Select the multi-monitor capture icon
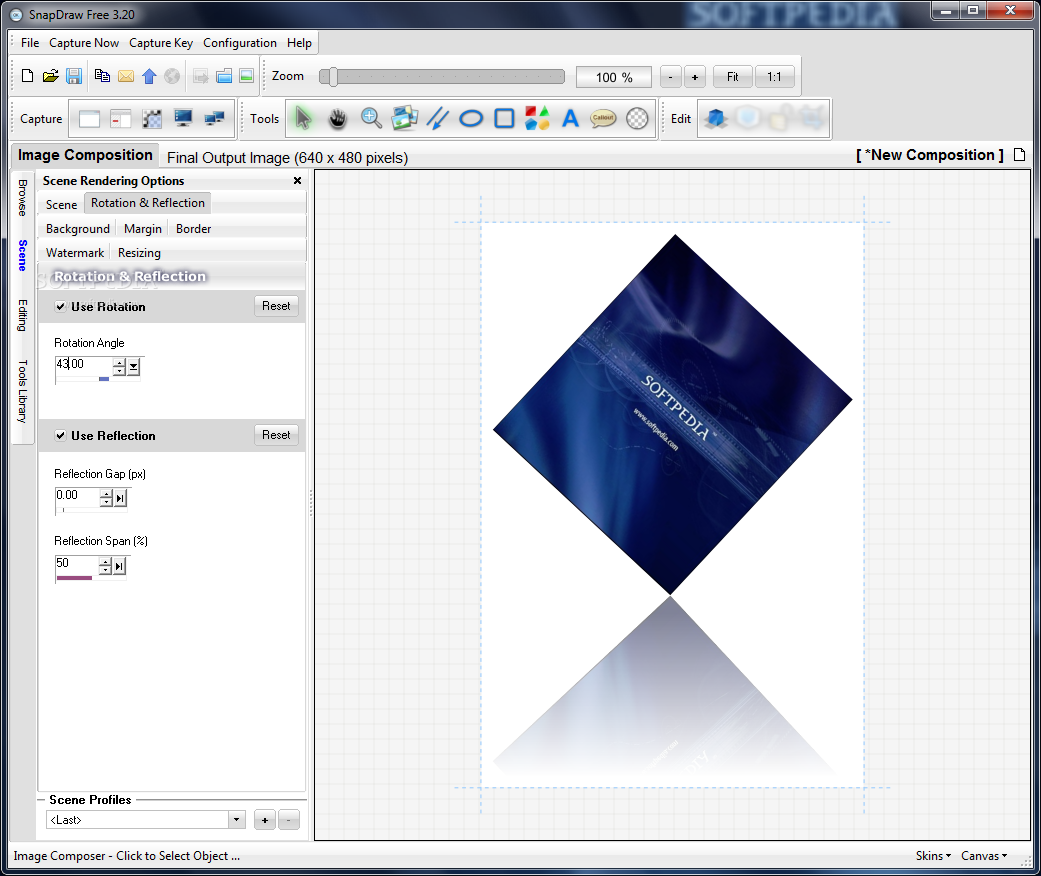This screenshot has width=1041, height=876. [x=214, y=119]
